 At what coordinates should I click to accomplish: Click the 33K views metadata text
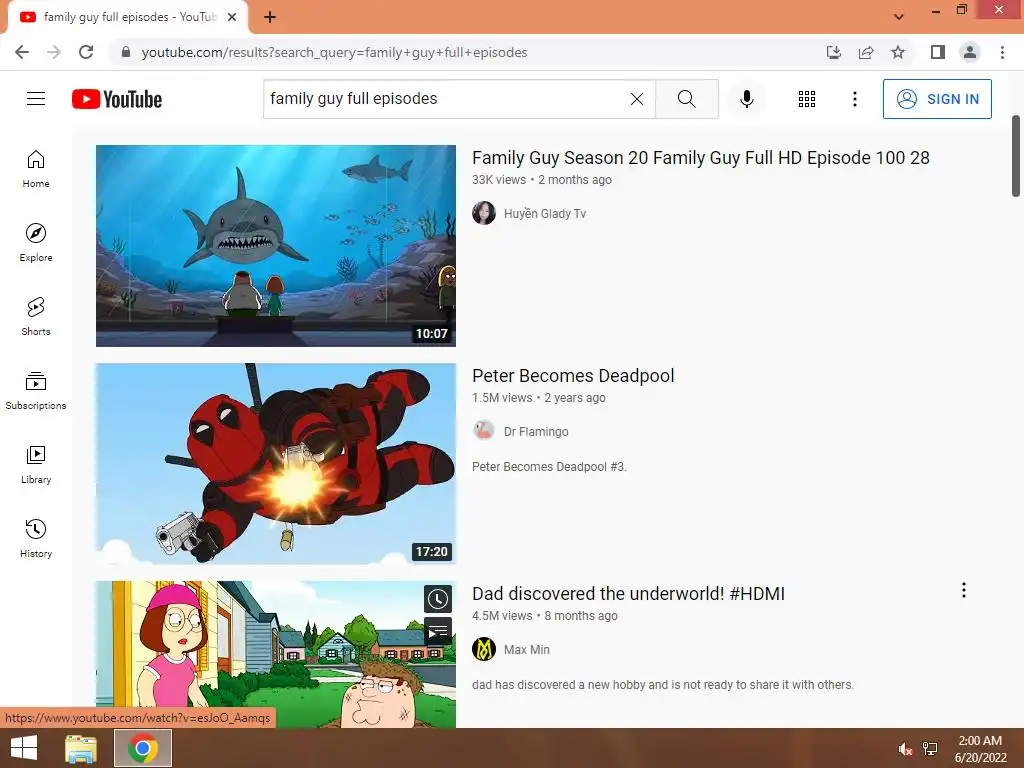click(499, 180)
